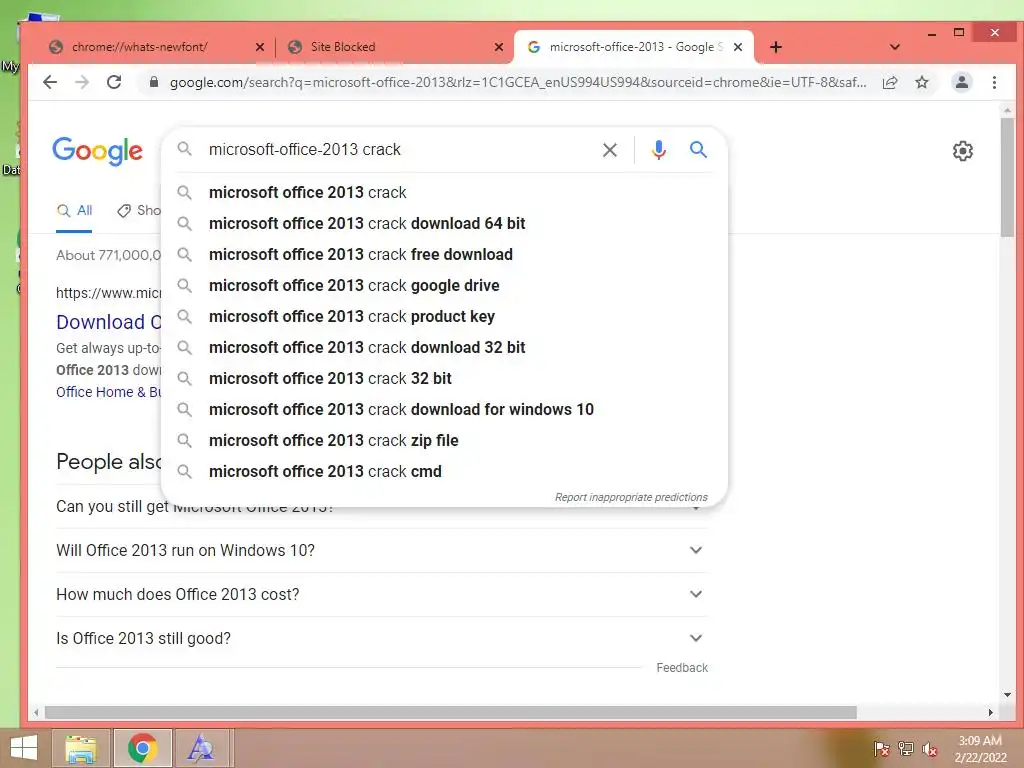1024x768 pixels.
Task: Open Google quick settings gear
Action: tap(963, 151)
